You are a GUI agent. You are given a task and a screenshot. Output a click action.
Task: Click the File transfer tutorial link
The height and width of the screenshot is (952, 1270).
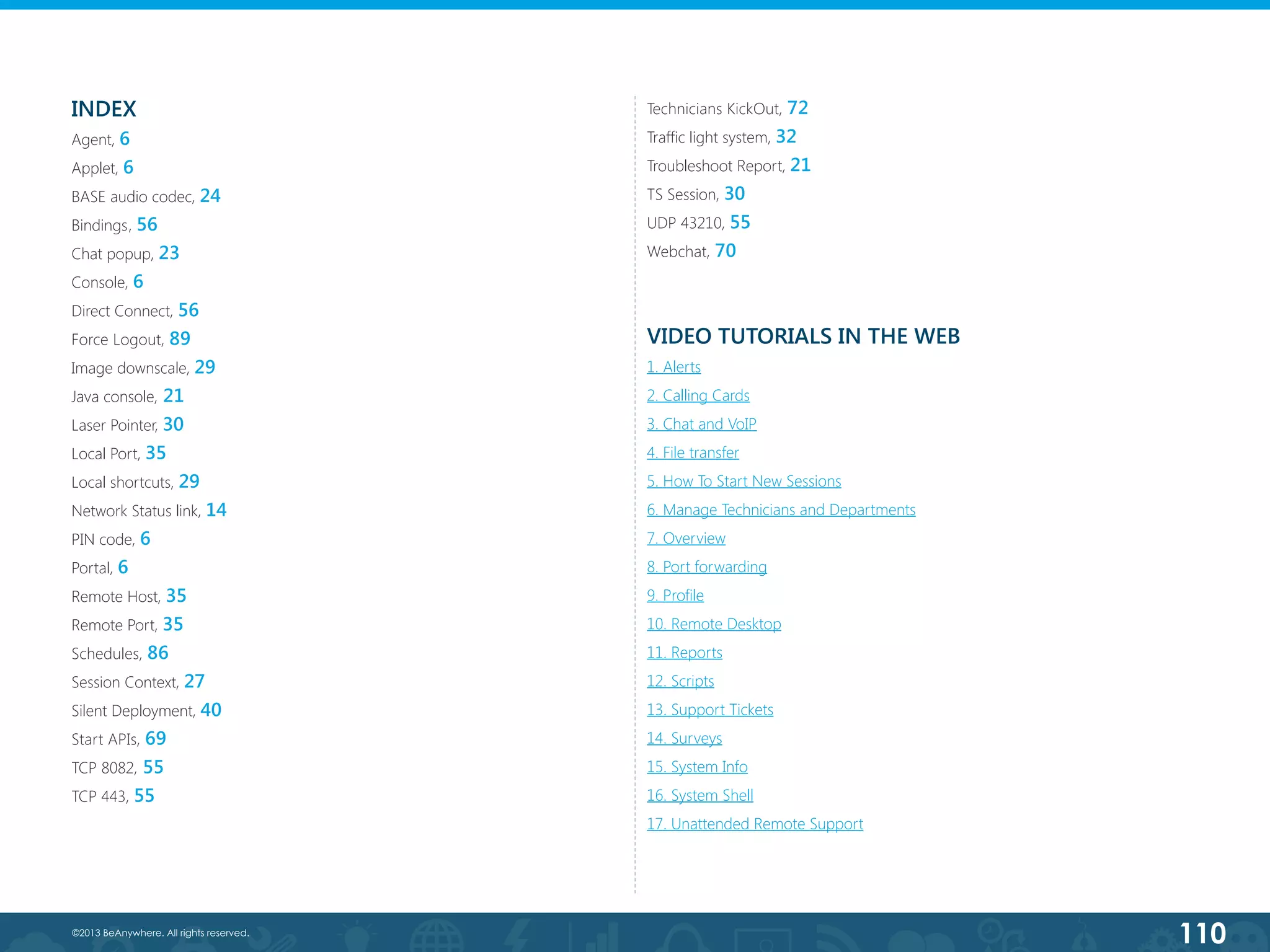point(693,452)
